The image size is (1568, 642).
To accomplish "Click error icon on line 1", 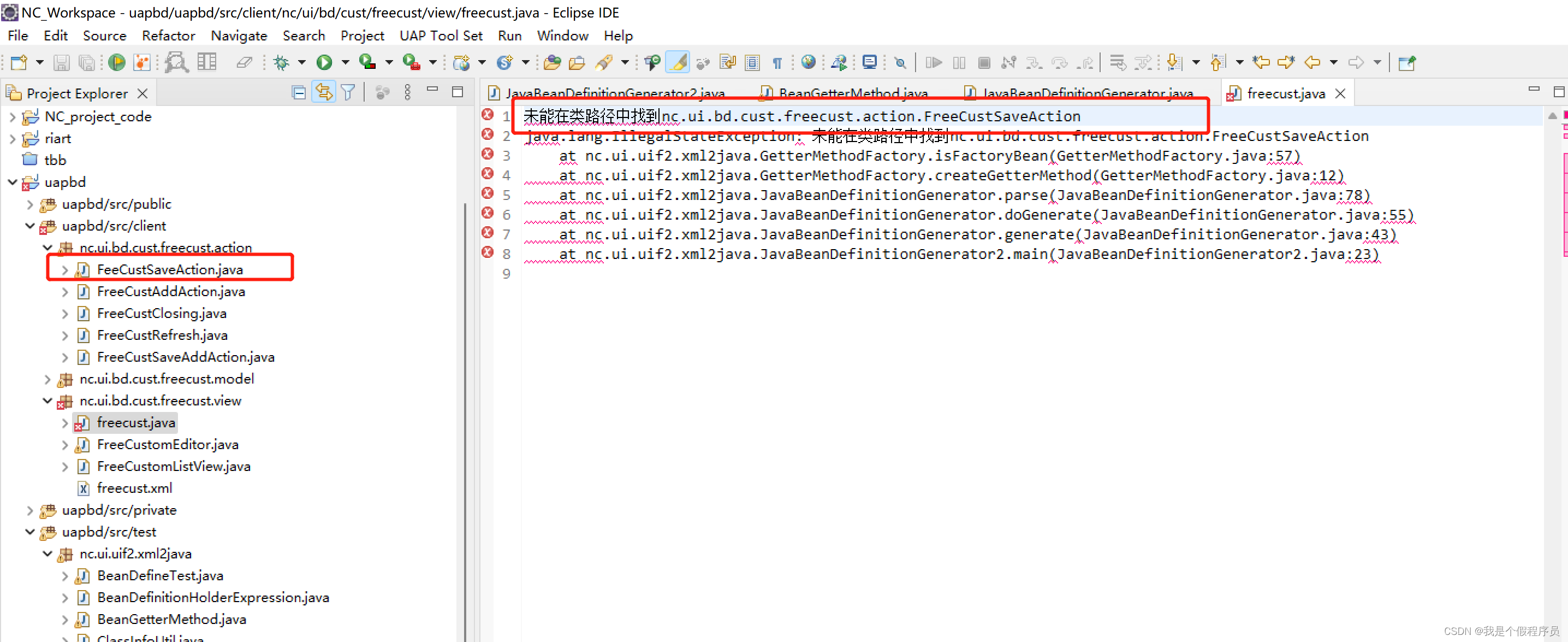I will tap(487, 113).
